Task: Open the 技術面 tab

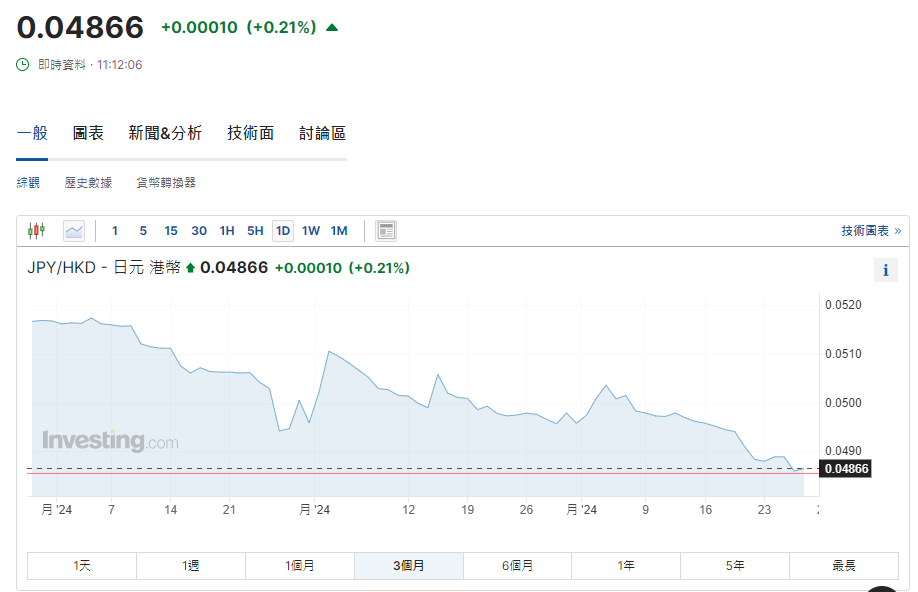Action: [250, 133]
